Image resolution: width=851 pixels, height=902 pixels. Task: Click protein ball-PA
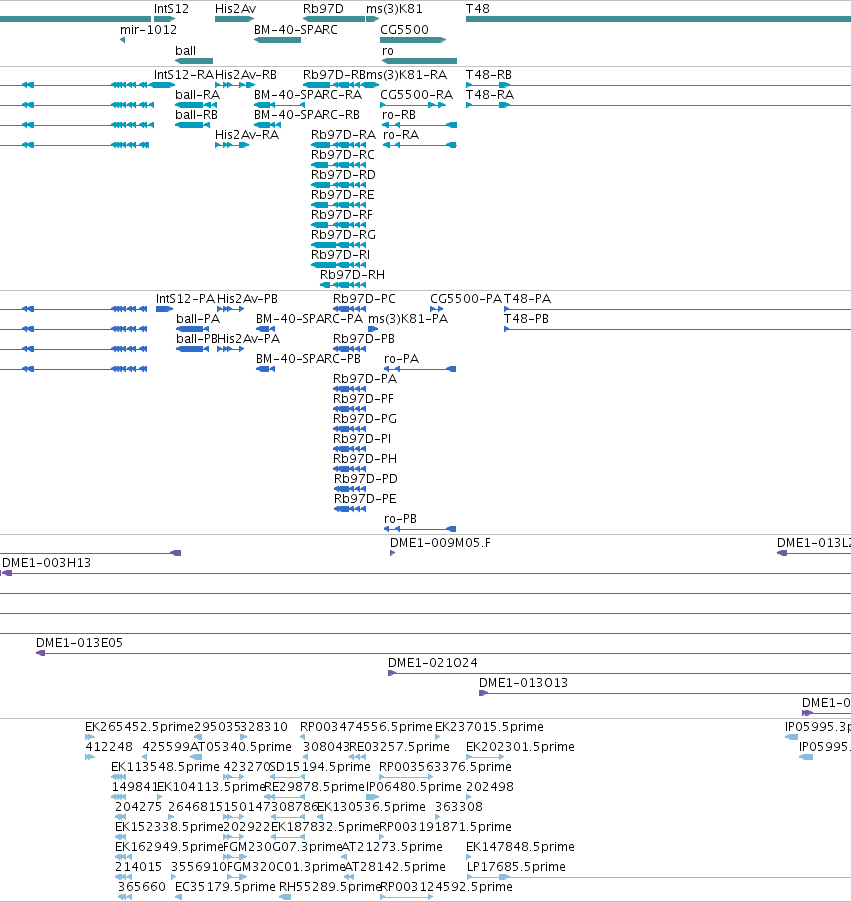coord(198,319)
